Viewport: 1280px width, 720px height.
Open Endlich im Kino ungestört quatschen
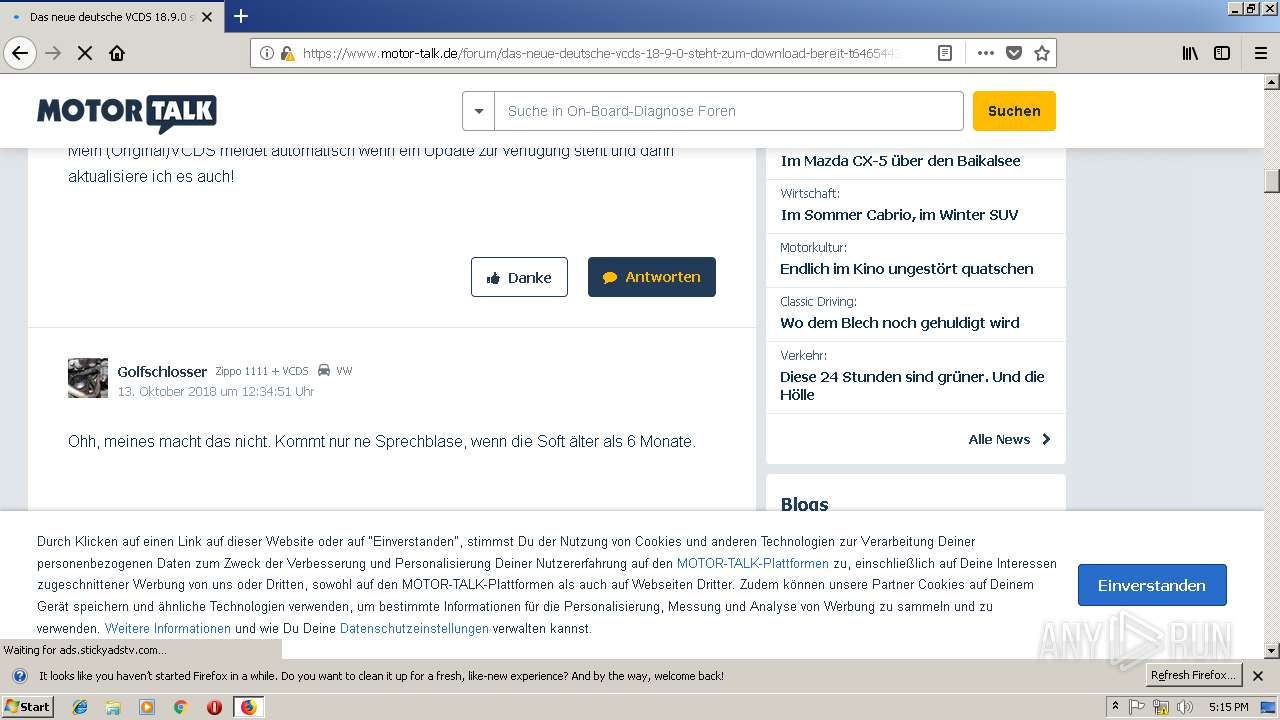pos(907,269)
